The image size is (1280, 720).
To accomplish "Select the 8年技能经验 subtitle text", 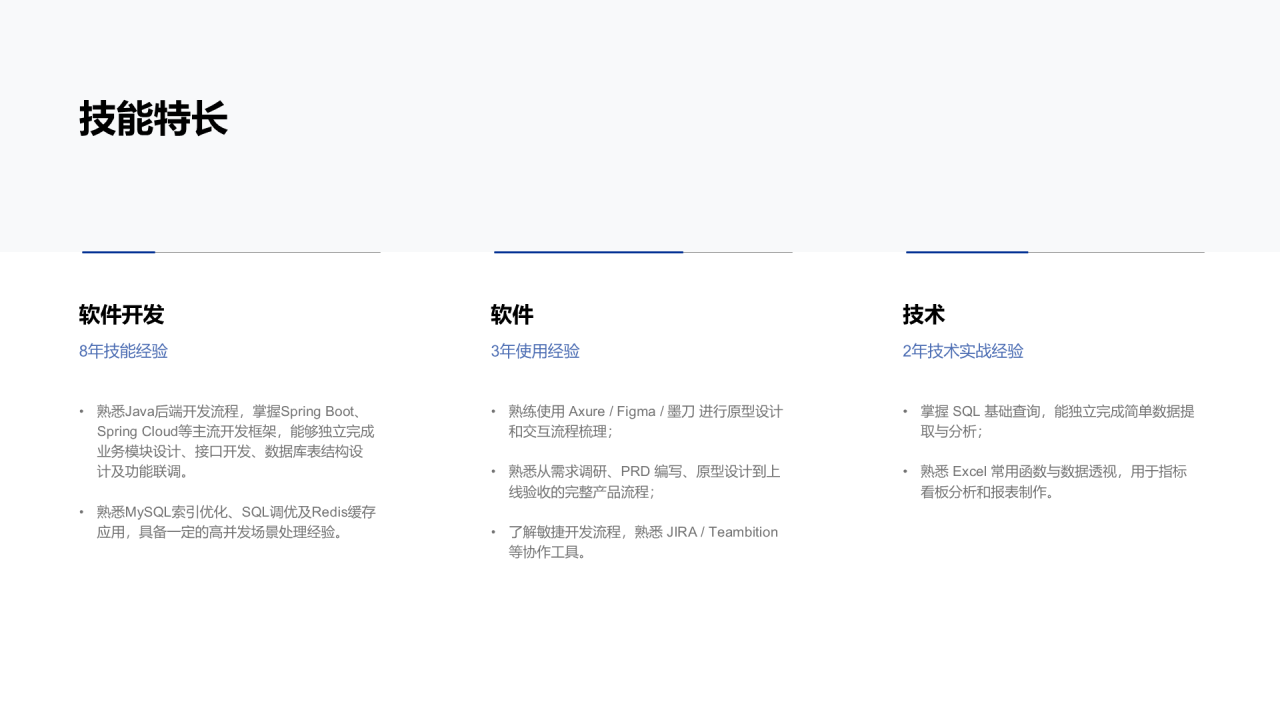I will pos(124,351).
